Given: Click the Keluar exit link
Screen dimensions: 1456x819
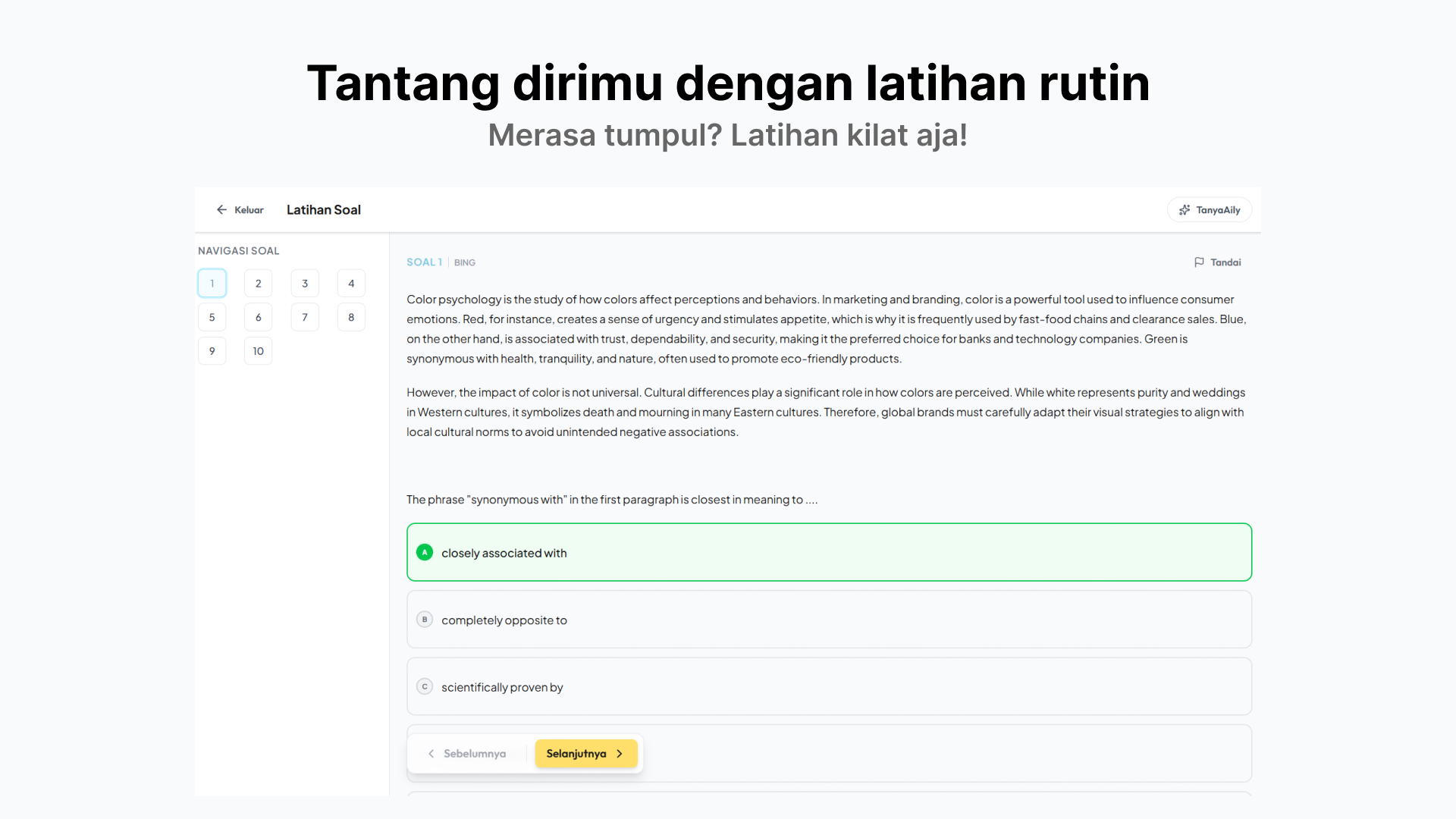Looking at the screenshot, I should tap(249, 210).
